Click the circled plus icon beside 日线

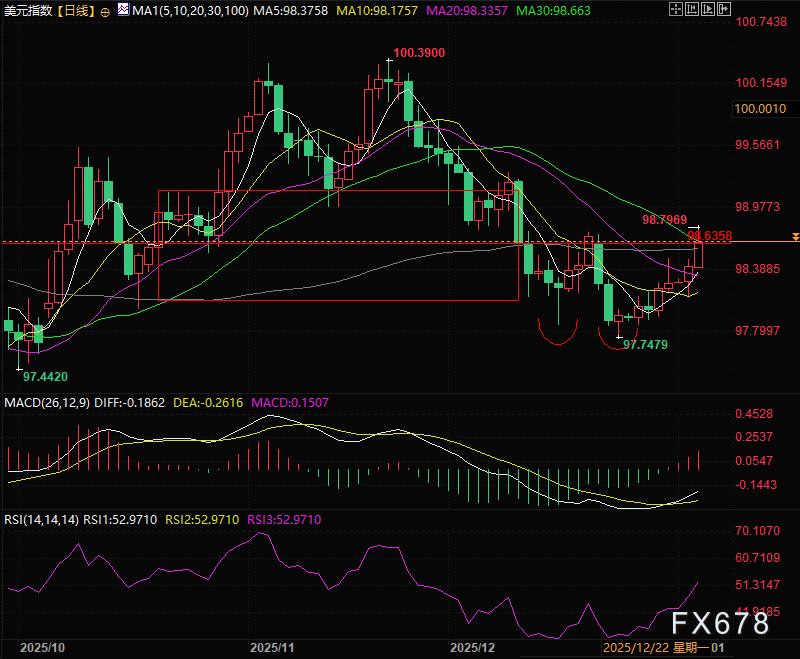(105, 12)
